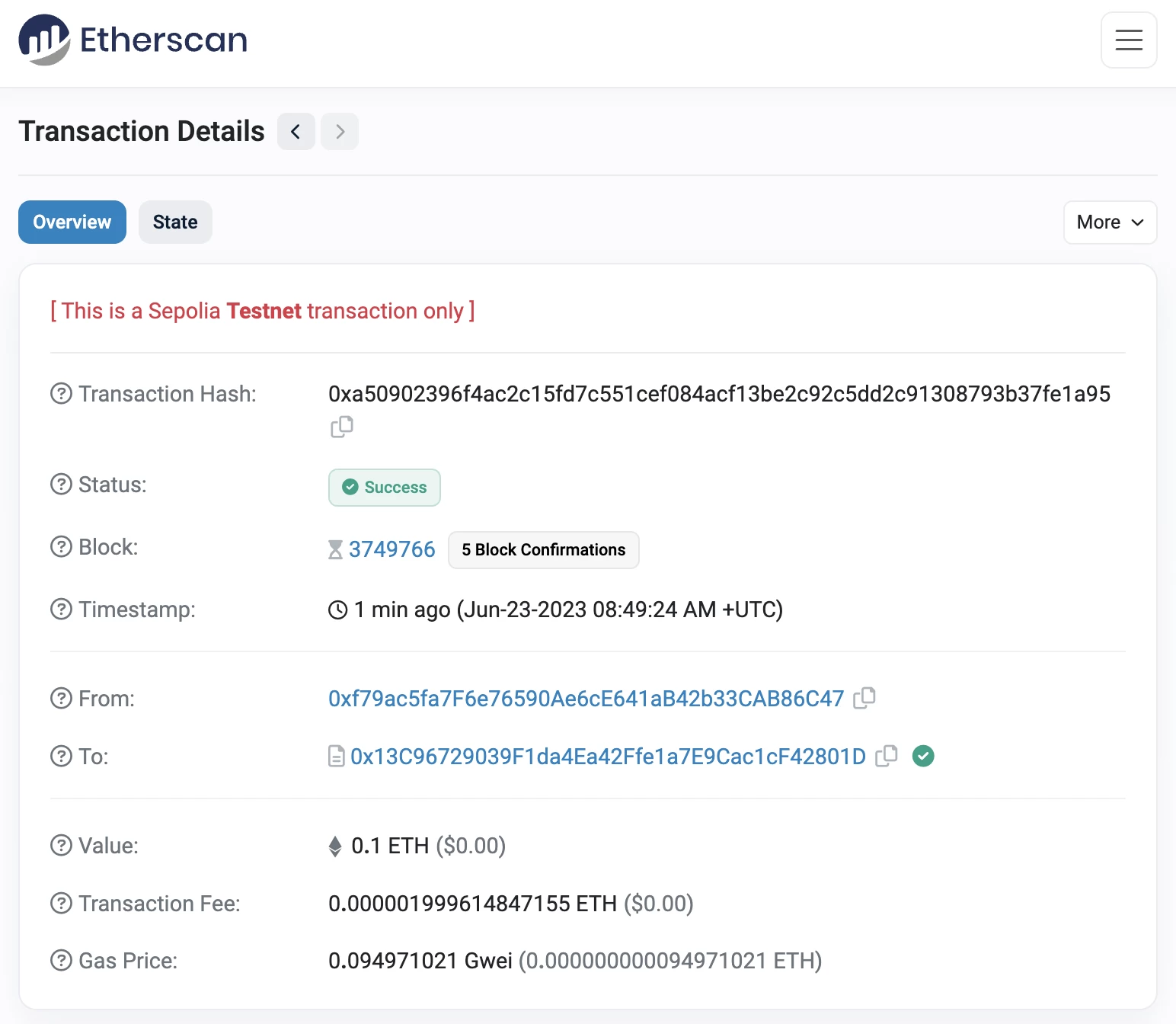Screen dimensions: 1176x1024
Task: Click help icon next to From
Action: (x=61, y=699)
